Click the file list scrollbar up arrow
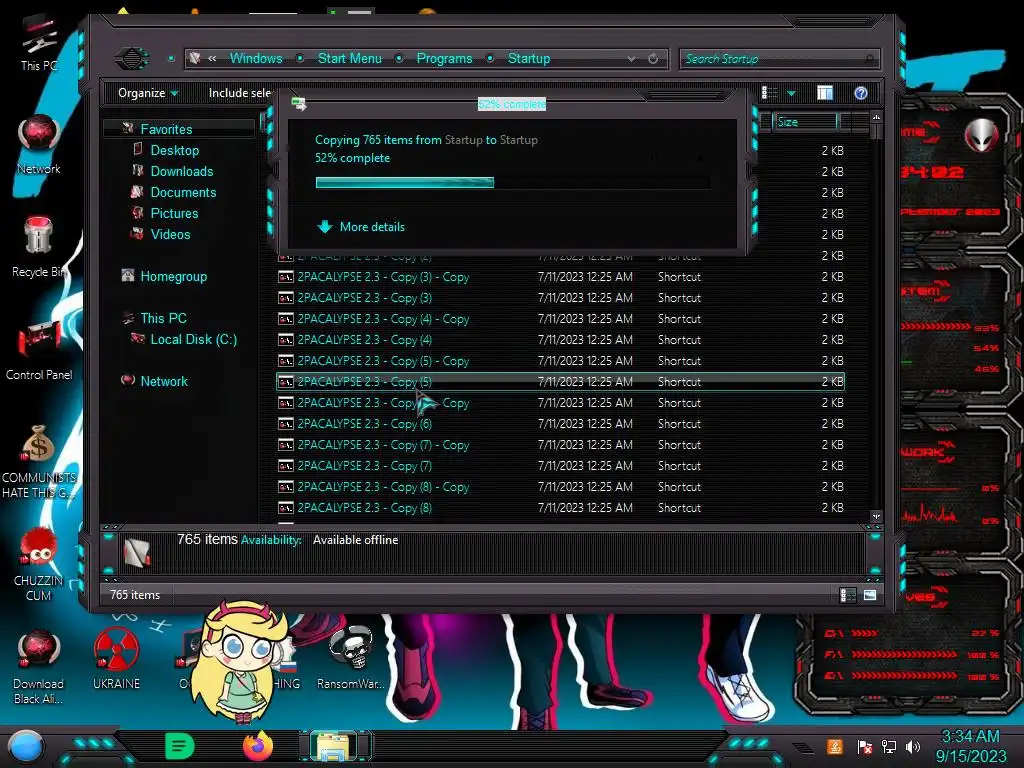Image resolution: width=1024 pixels, height=768 pixels. pos(876,117)
